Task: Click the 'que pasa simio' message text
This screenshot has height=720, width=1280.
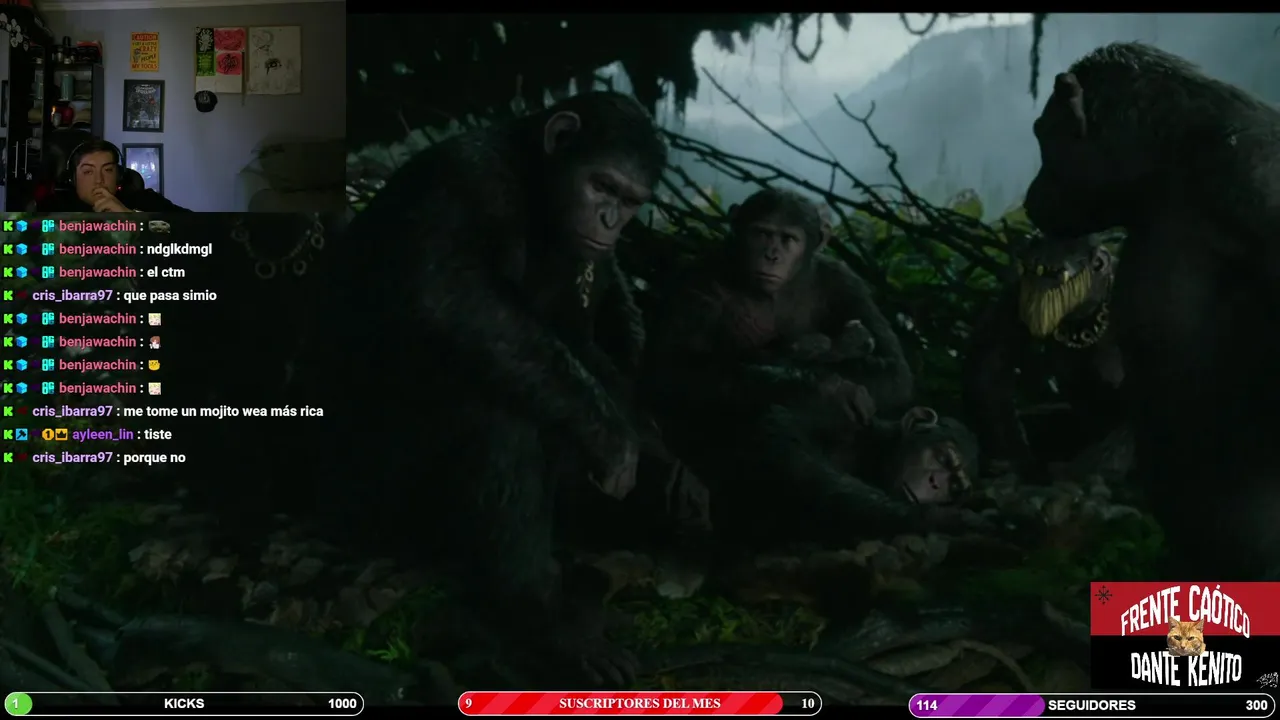Action: (x=170, y=296)
